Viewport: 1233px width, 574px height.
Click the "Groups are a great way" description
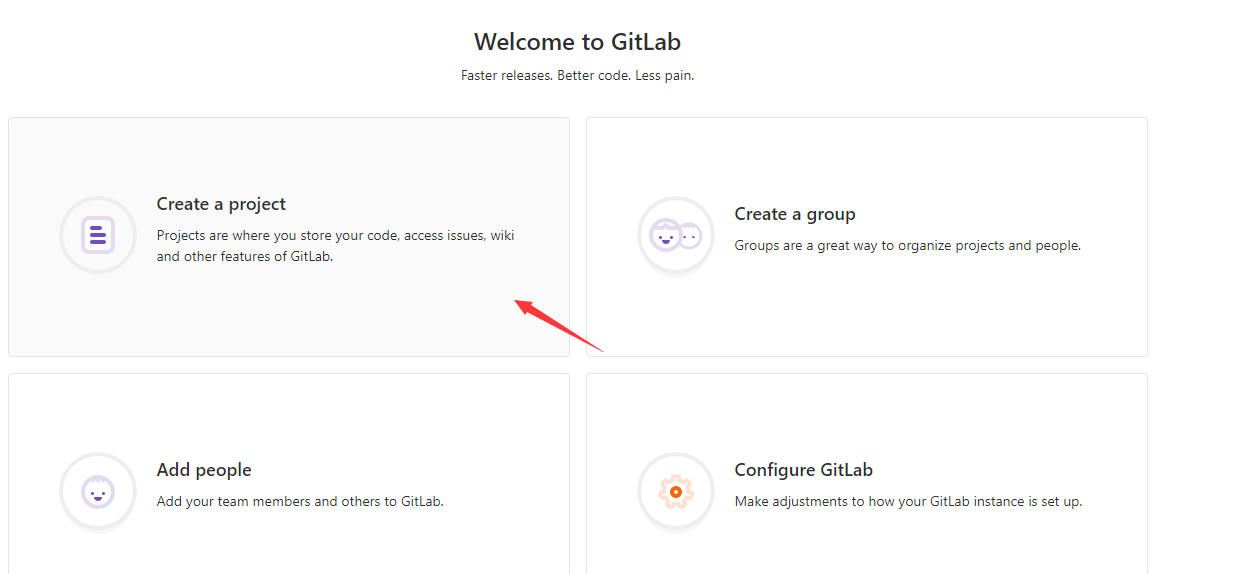click(908, 245)
